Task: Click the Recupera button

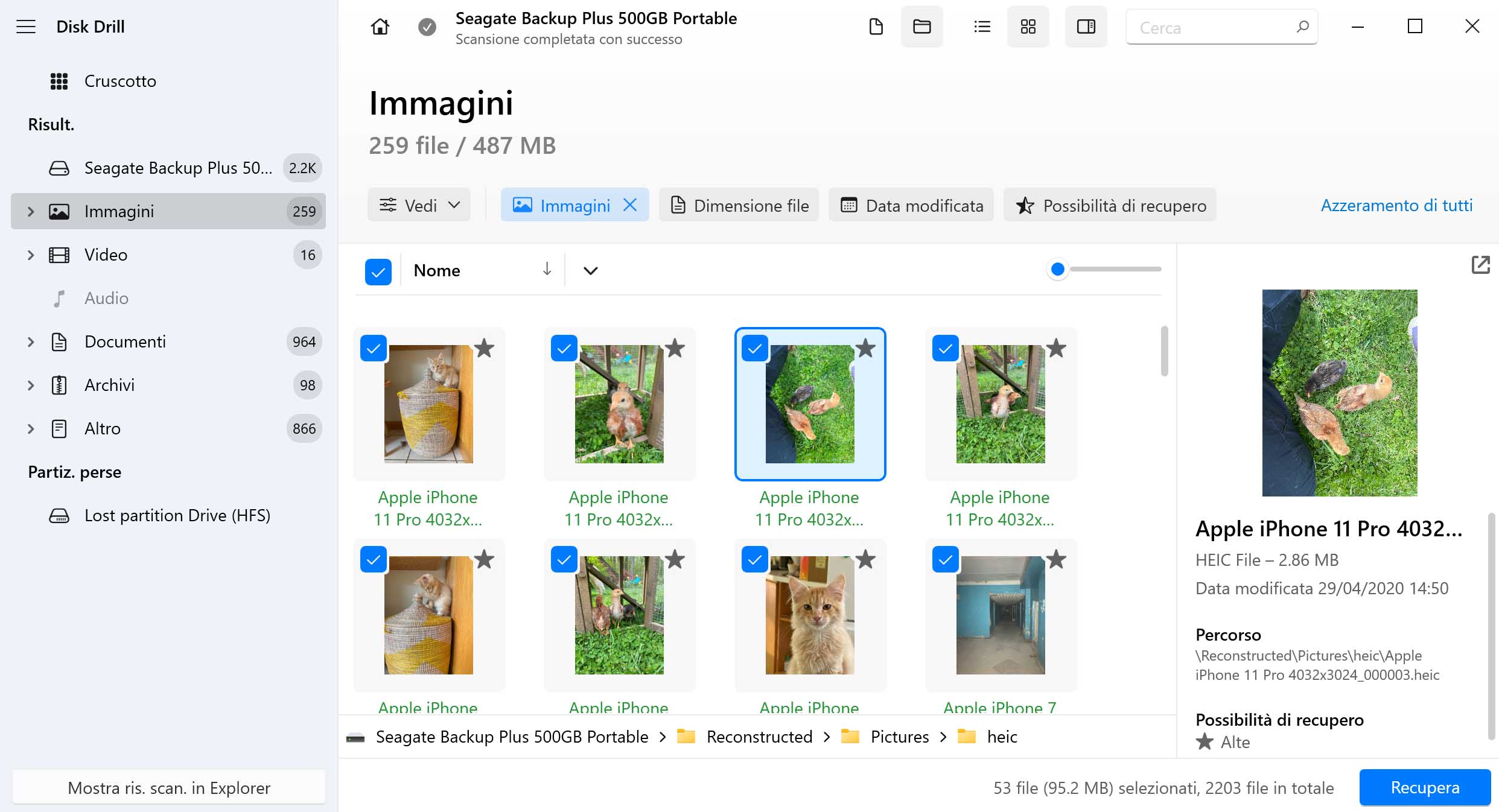Action: click(x=1425, y=787)
